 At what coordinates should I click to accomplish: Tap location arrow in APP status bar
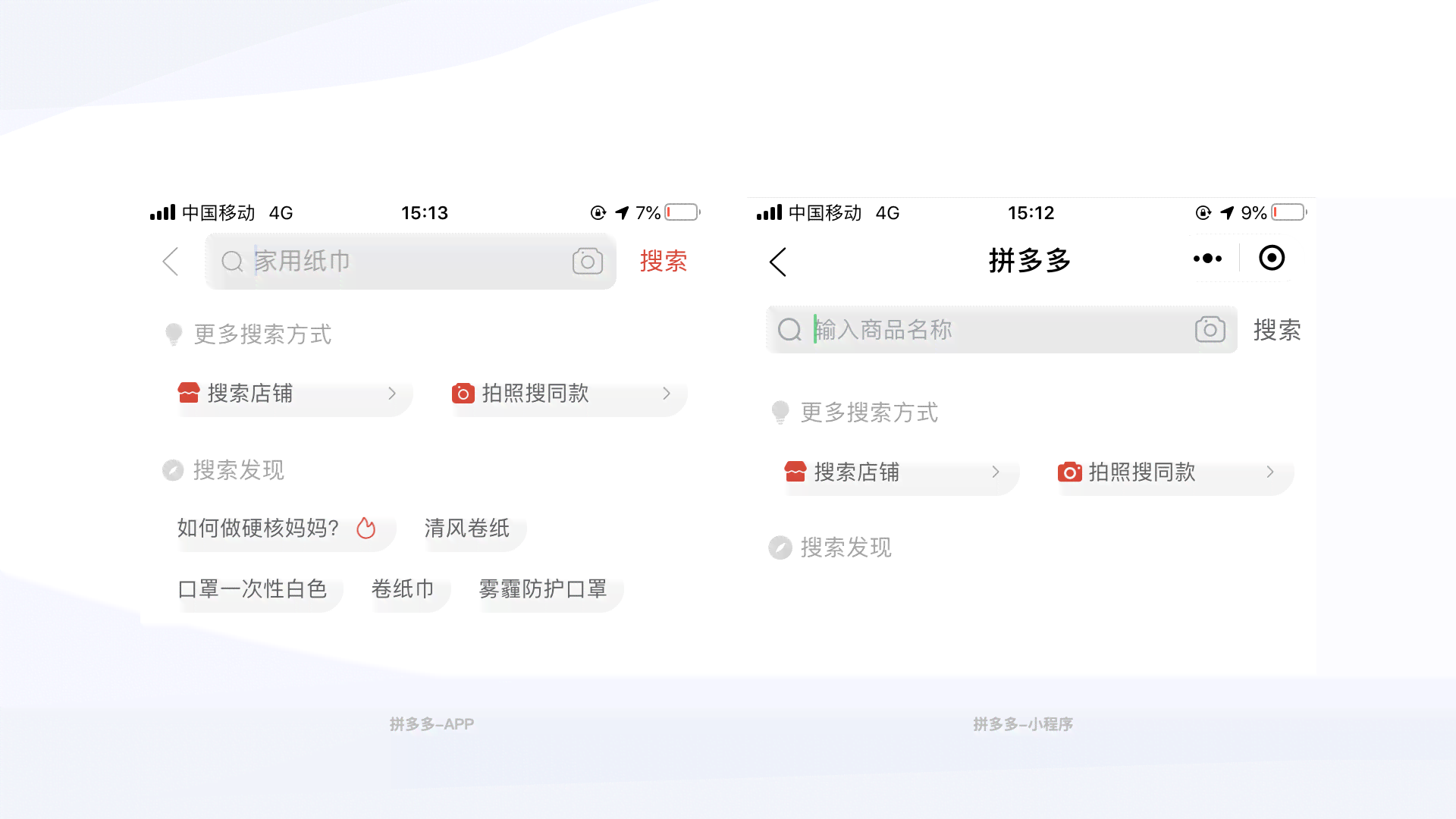click(x=622, y=212)
